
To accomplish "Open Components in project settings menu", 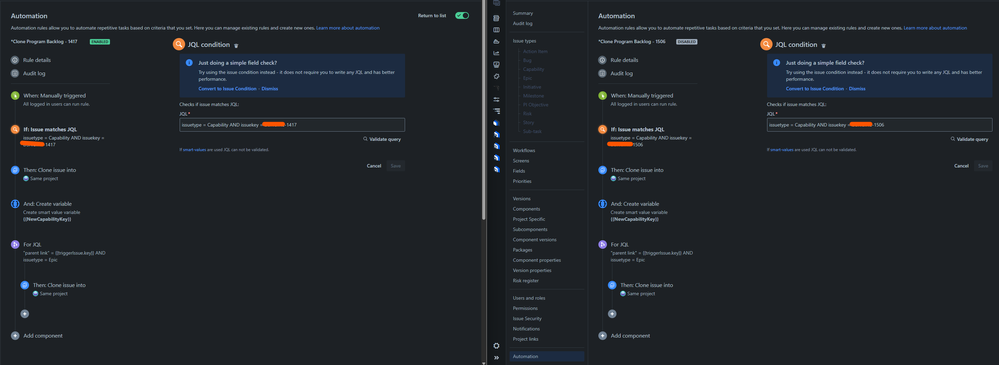I will click(x=526, y=209).
